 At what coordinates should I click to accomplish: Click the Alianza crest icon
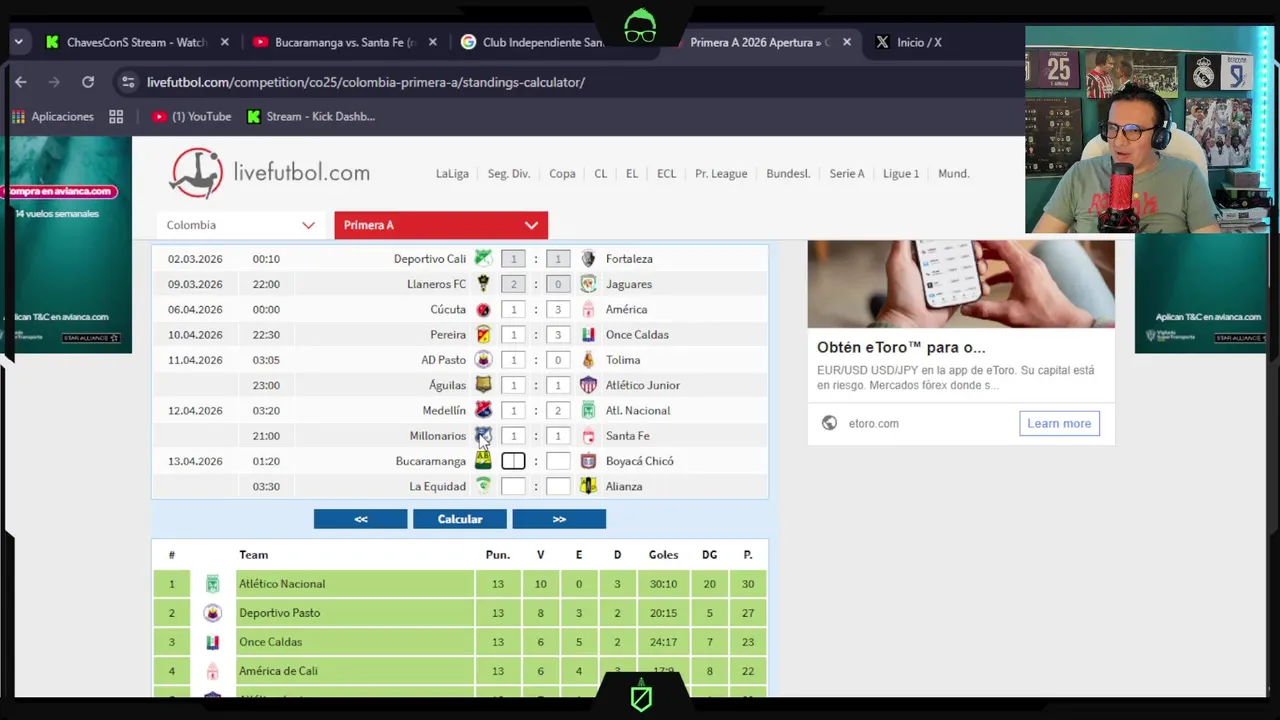pyautogui.click(x=588, y=486)
